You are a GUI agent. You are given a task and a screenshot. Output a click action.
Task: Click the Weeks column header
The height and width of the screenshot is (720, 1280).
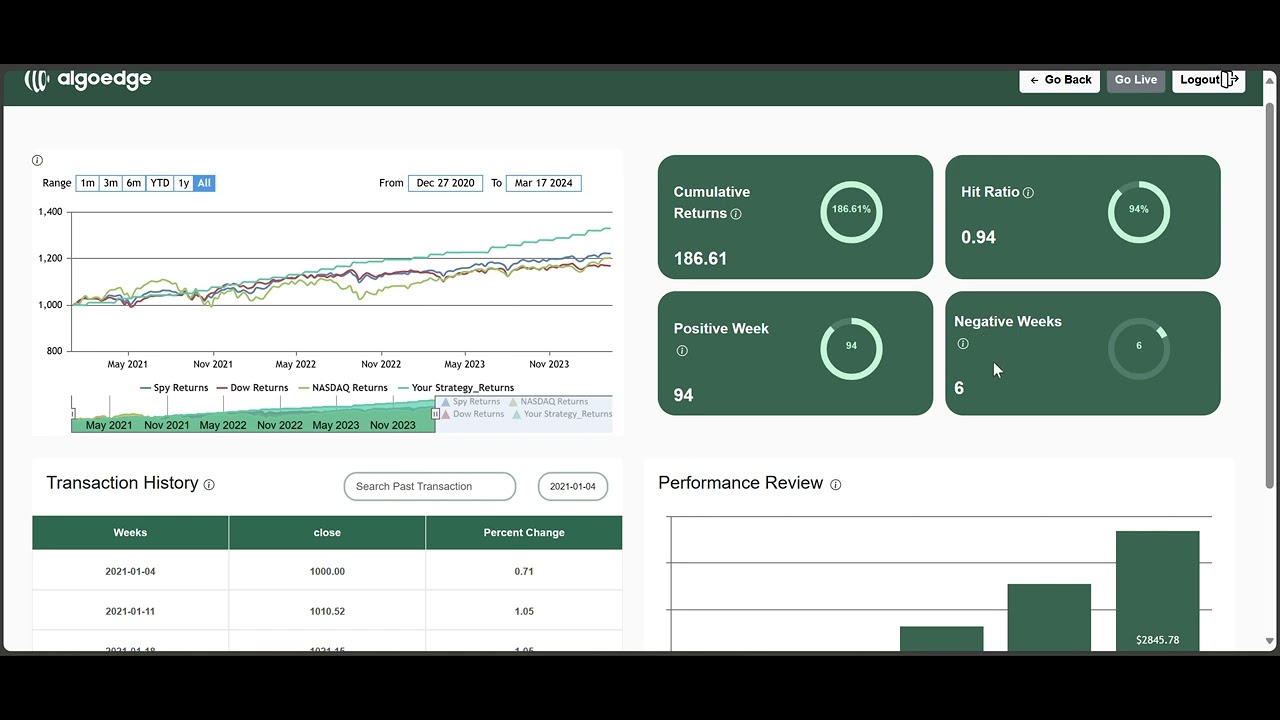(130, 533)
